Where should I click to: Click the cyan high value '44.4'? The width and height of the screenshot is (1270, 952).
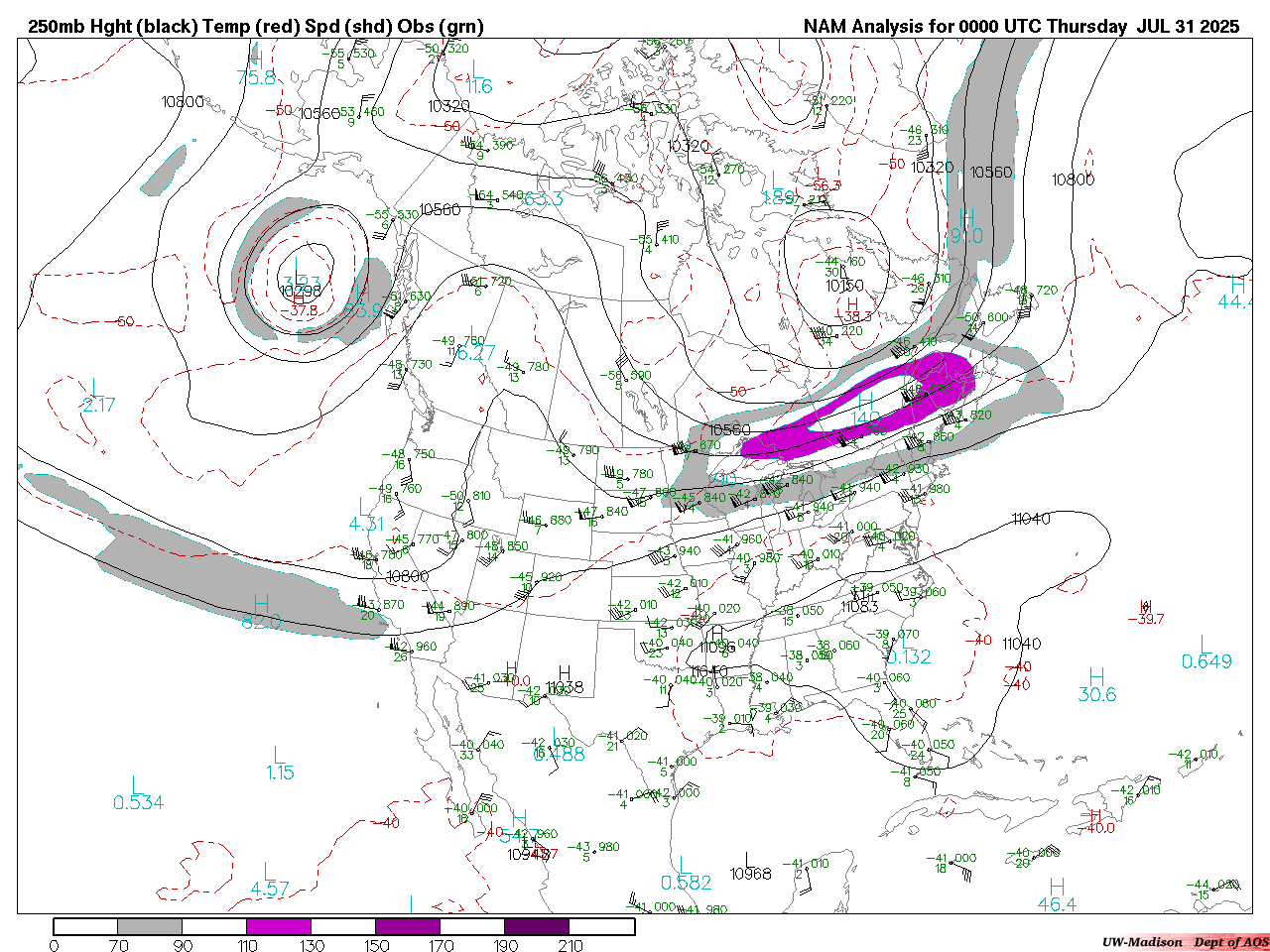(1235, 301)
